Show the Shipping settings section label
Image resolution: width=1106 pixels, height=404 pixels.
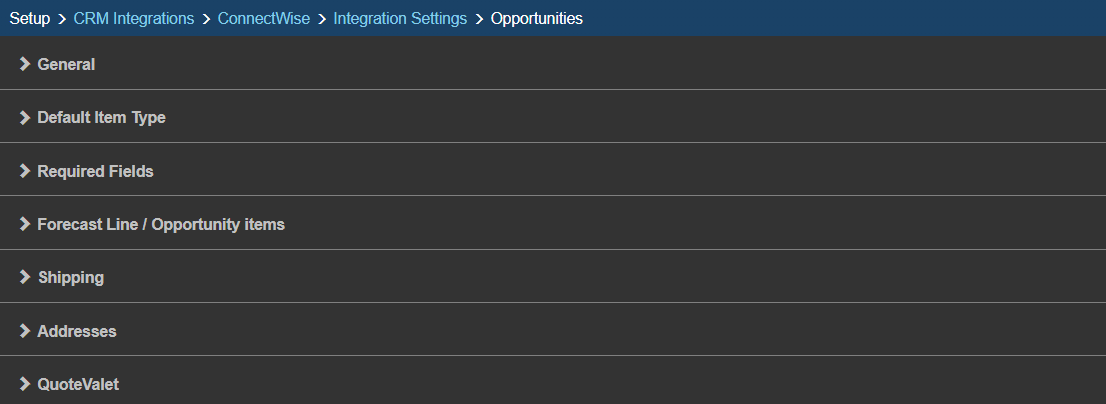pos(70,277)
